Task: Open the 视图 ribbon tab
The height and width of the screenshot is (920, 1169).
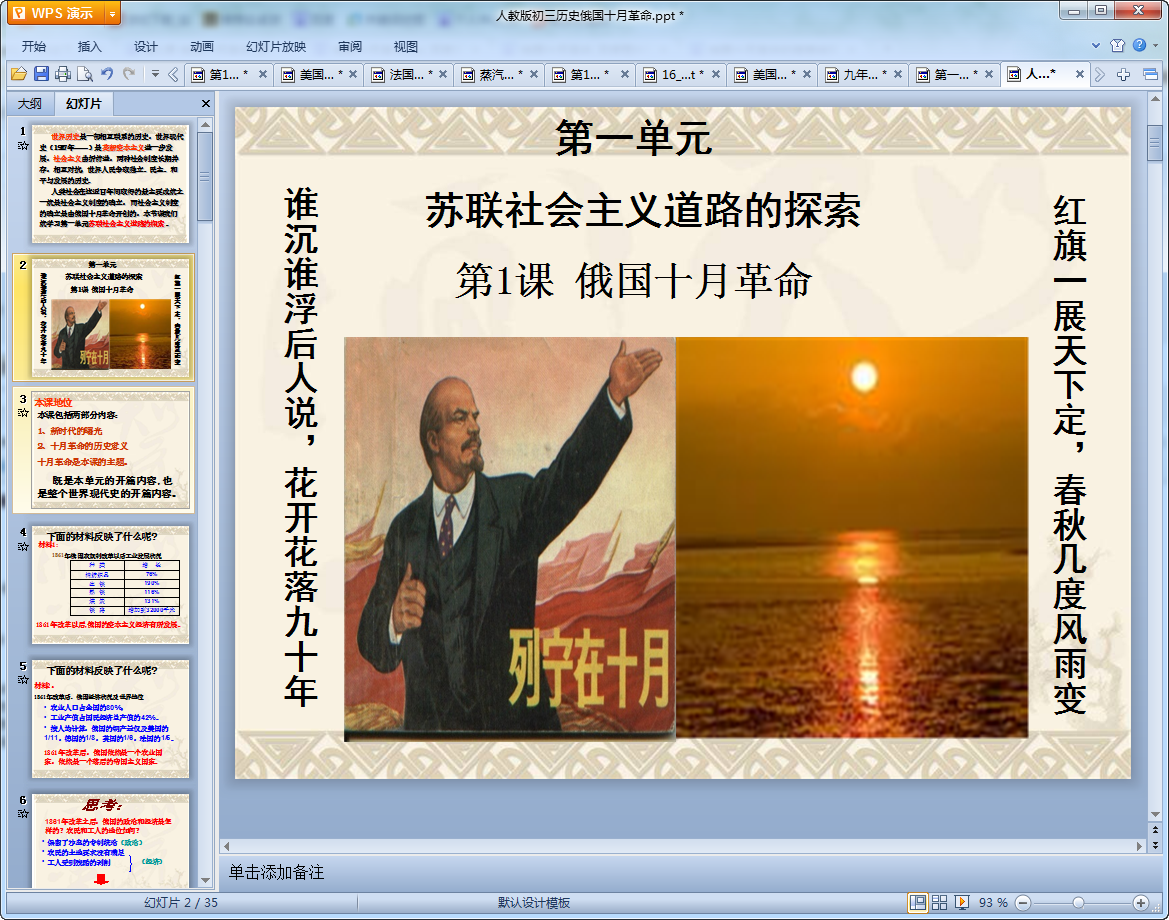Action: point(406,46)
